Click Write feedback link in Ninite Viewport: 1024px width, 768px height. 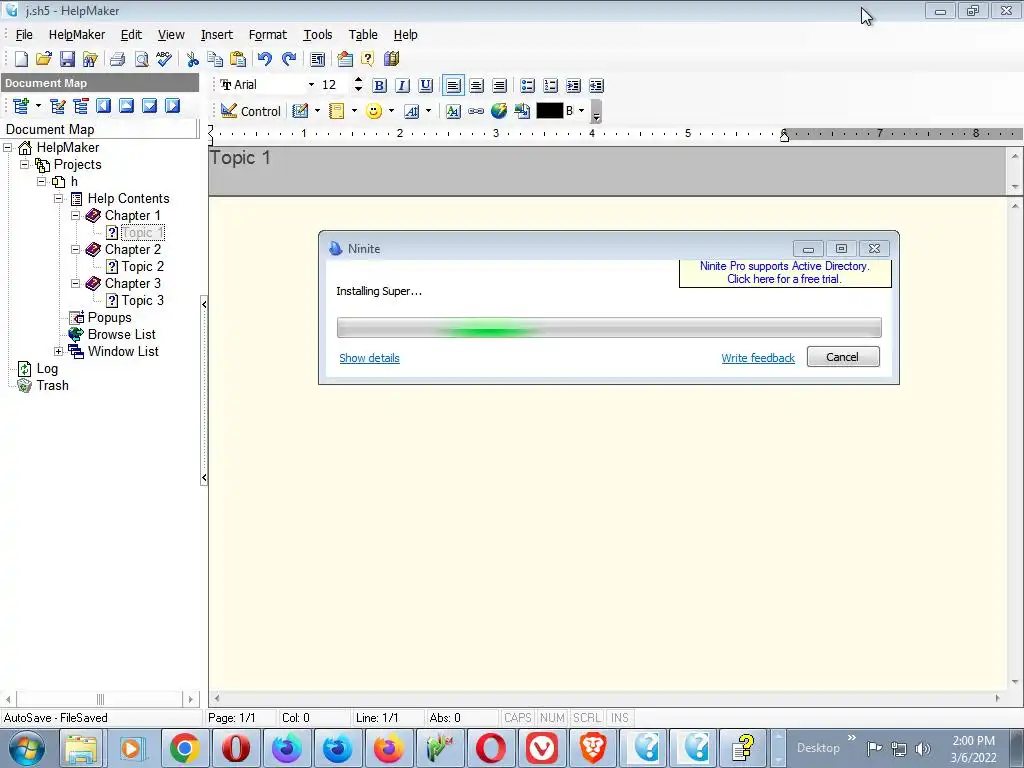tap(758, 358)
